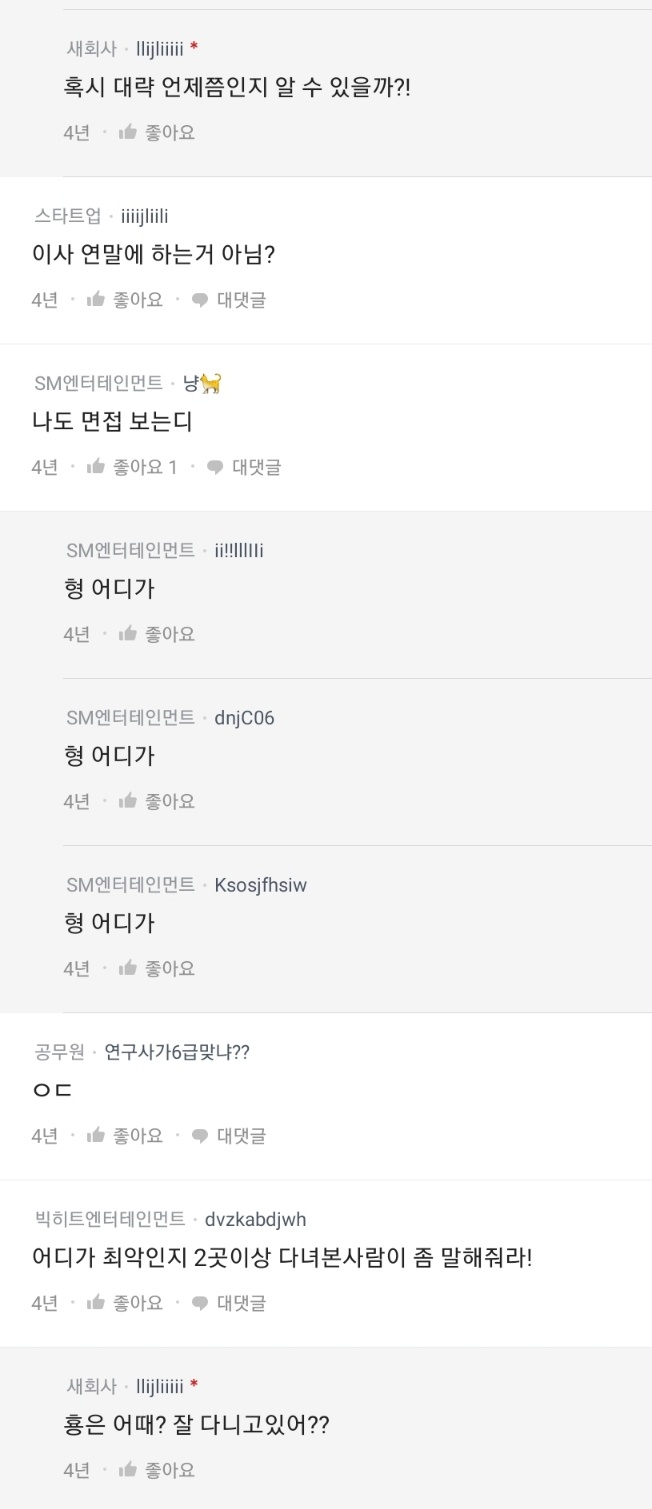Like dnjC06's '형 어디가' reply with the thumbs-up
The width and height of the screenshot is (652, 1509).
pyautogui.click(x=128, y=800)
